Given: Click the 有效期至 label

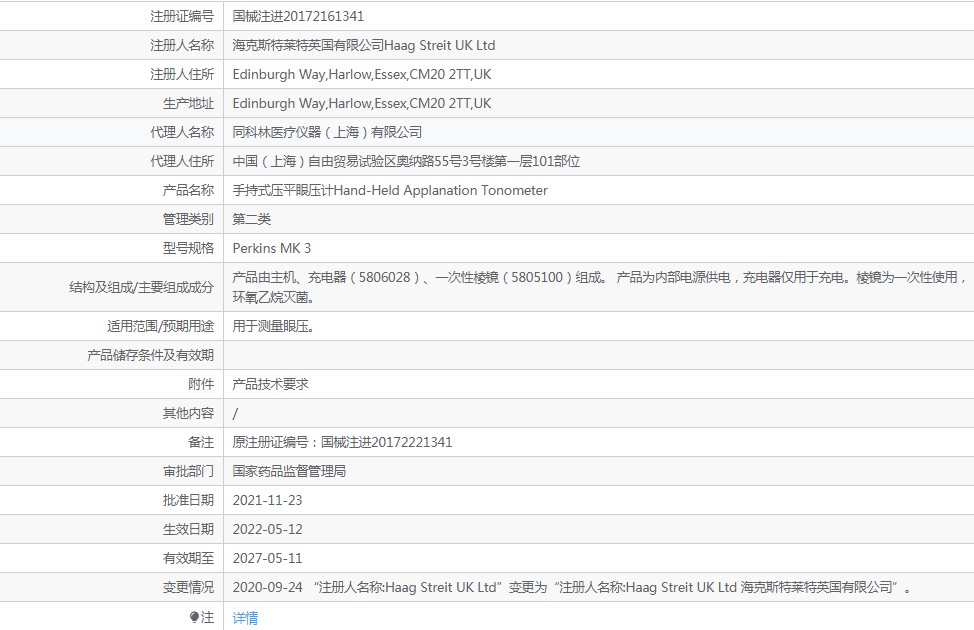Looking at the screenshot, I should [188, 559].
